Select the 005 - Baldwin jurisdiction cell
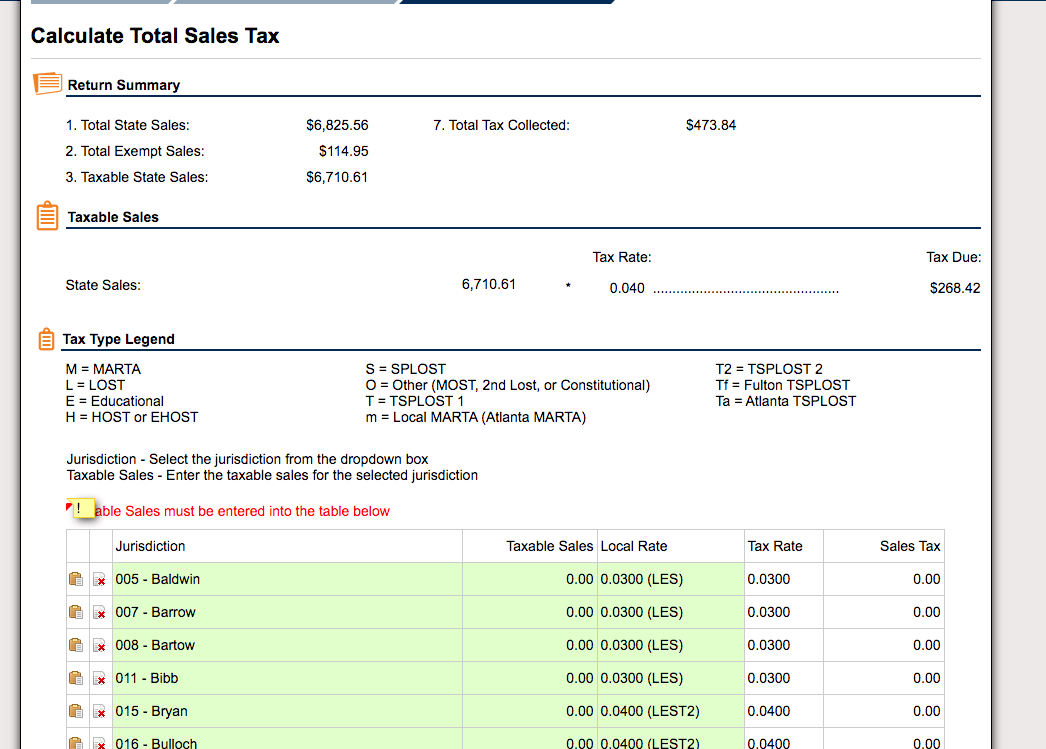 288,579
